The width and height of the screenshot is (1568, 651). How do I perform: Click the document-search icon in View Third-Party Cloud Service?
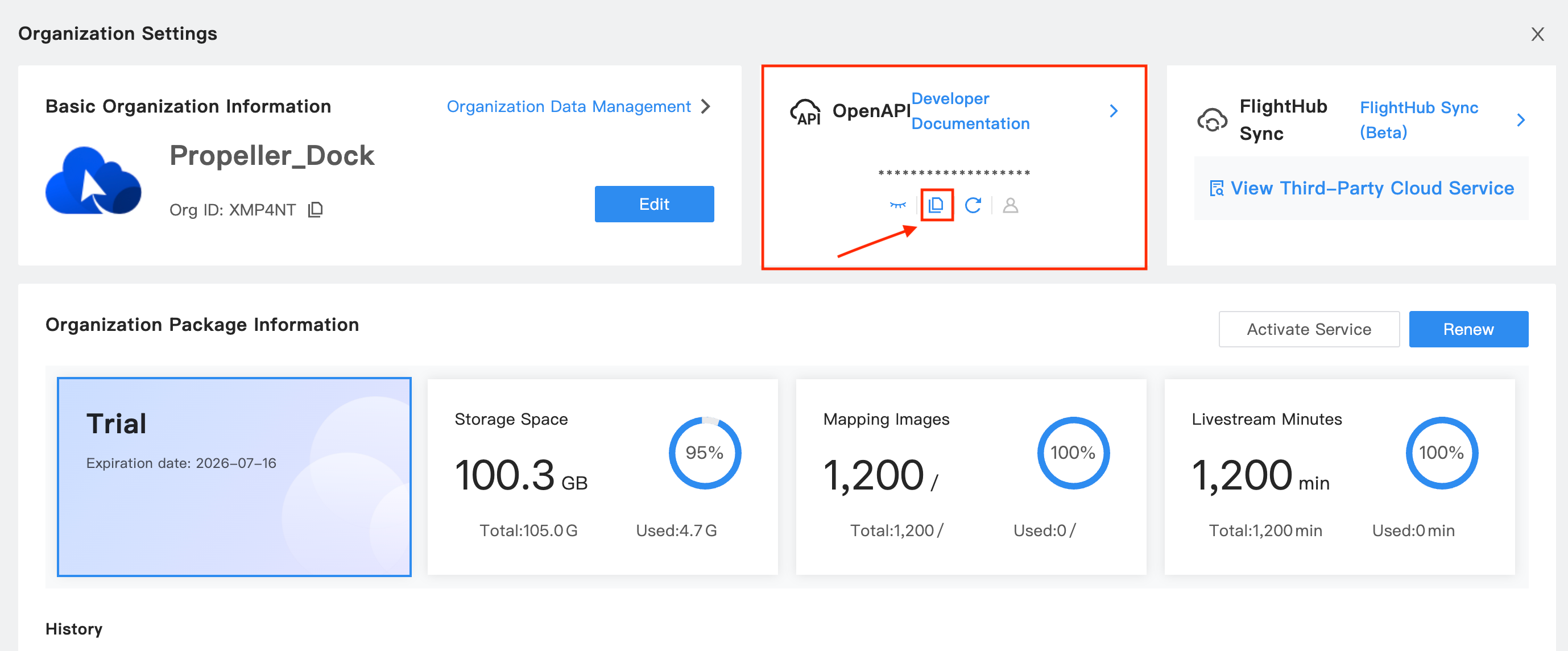pos(1216,189)
